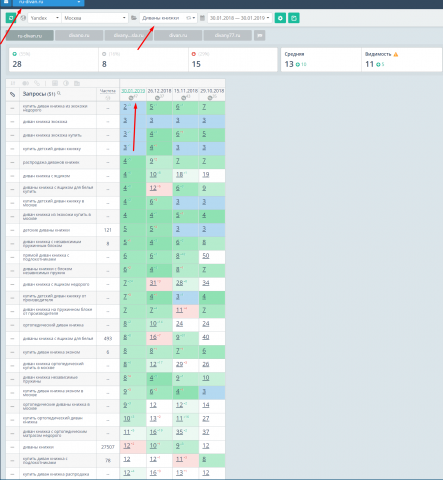
Task: Click the tag icon in the table header
Action: [12, 95]
